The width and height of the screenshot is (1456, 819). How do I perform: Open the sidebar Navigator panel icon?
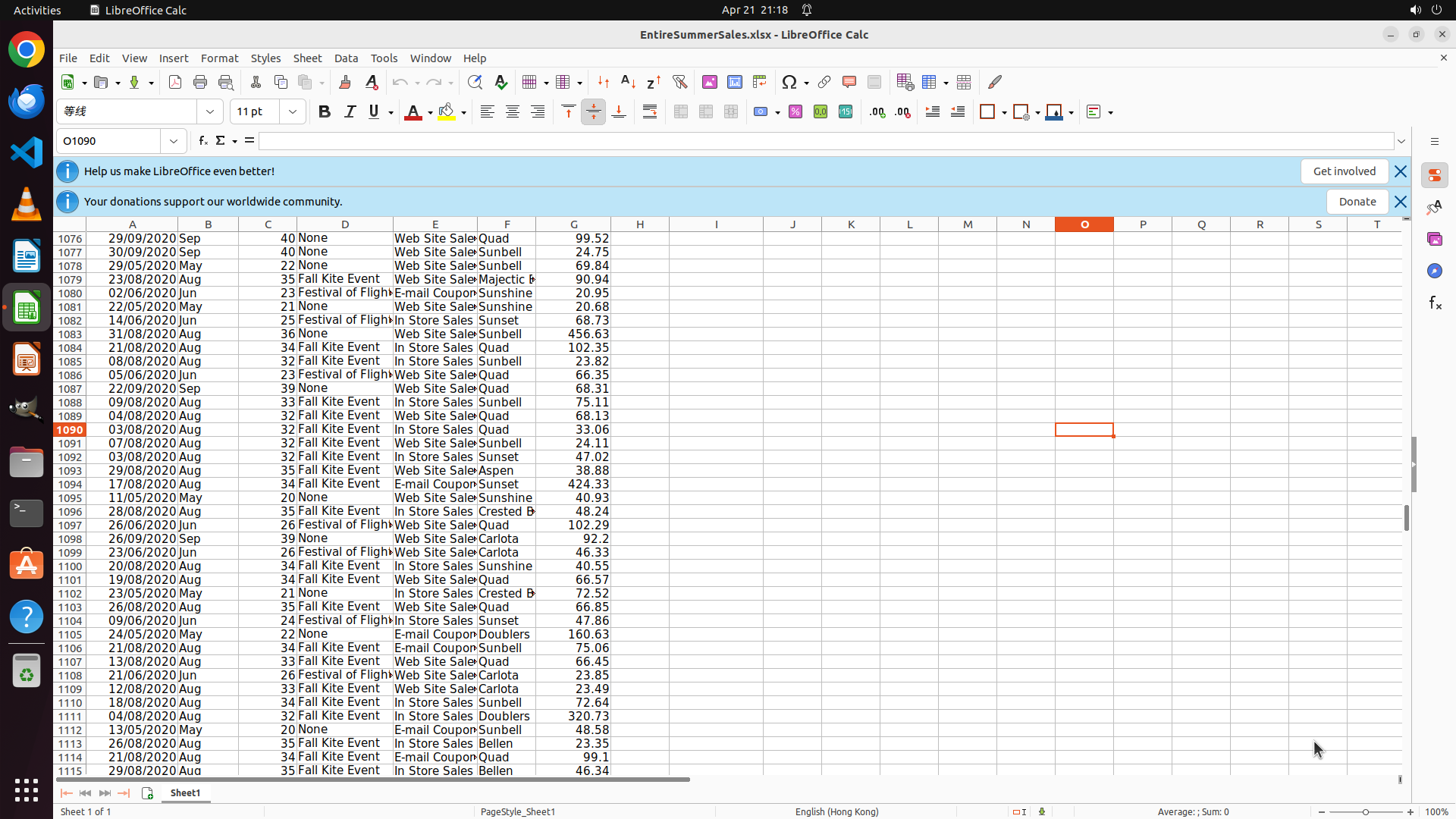click(x=1434, y=271)
